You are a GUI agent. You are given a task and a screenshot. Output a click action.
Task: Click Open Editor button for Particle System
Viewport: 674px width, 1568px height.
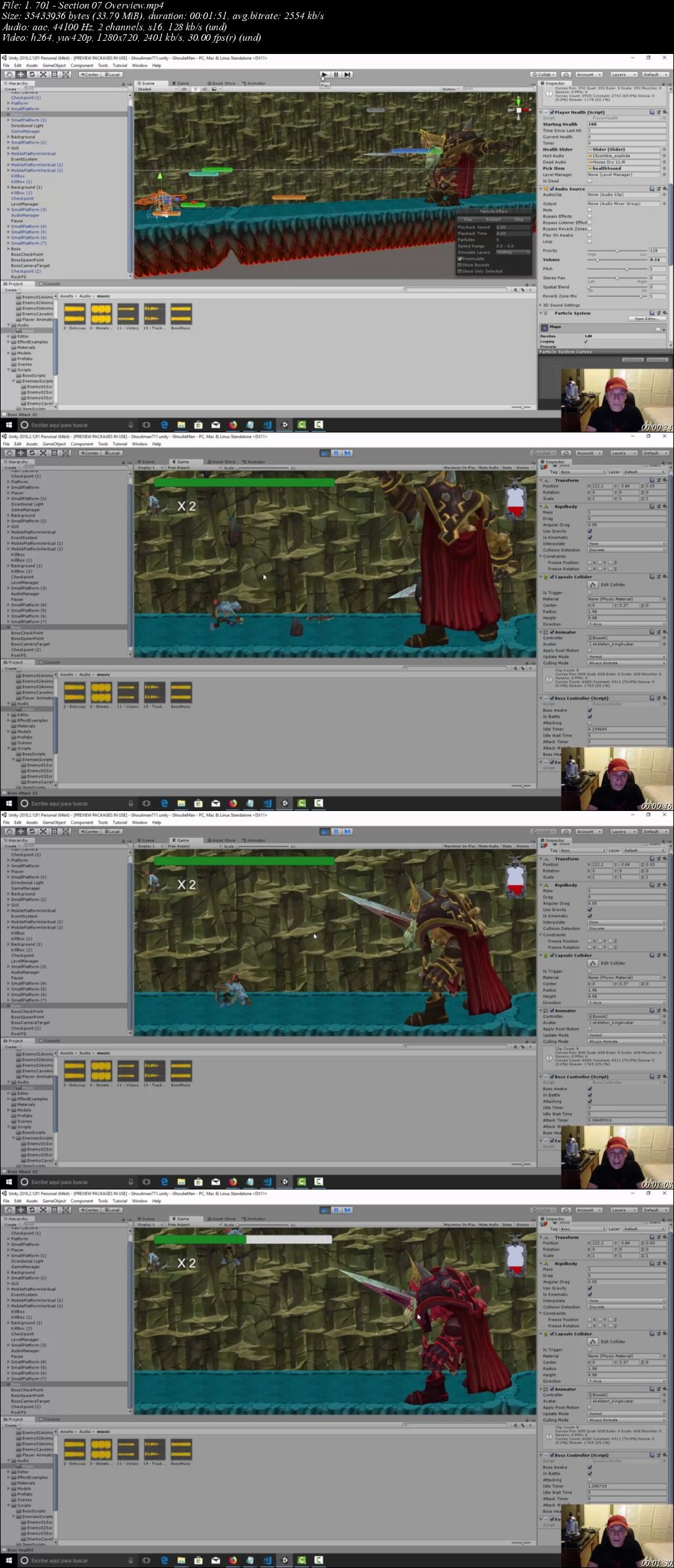[646, 319]
